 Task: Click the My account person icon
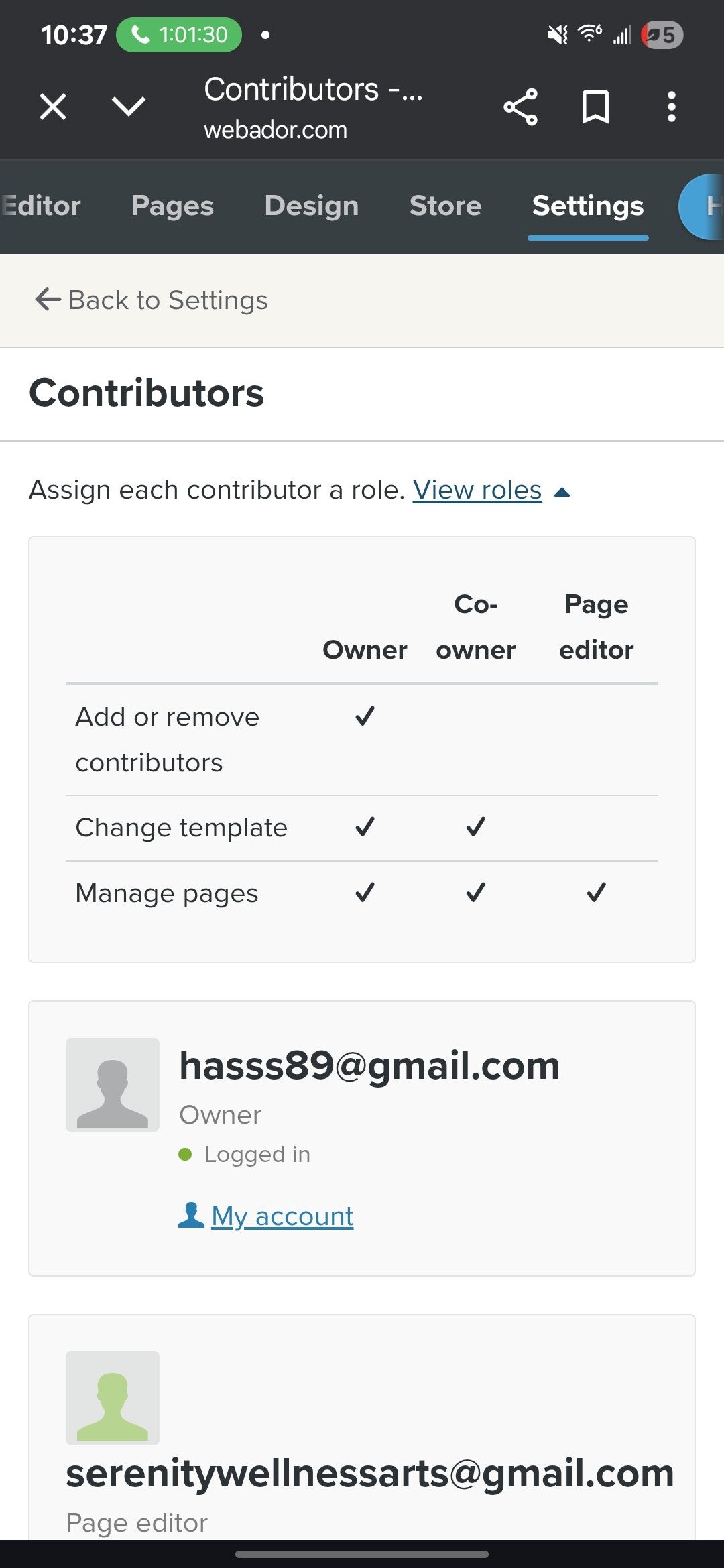pyautogui.click(x=191, y=1215)
